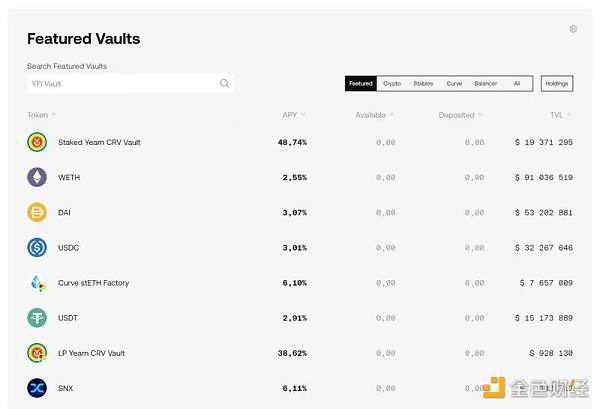The image size is (600, 409).
Task: Select the Balancer filter tab
Action: point(485,84)
